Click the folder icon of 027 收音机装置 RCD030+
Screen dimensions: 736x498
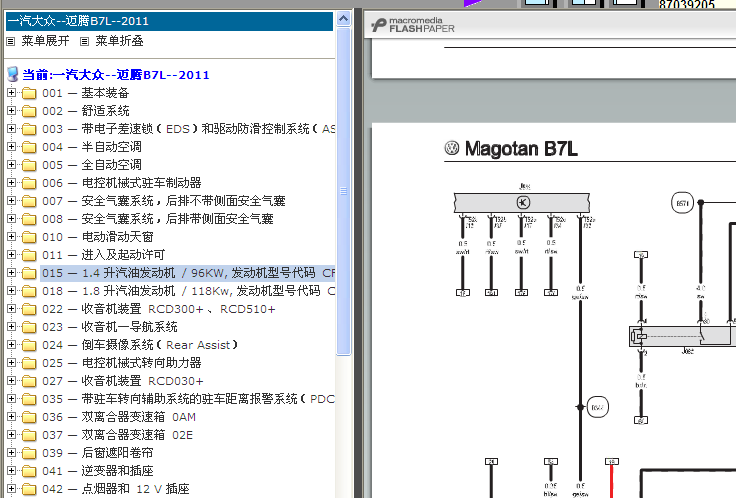coord(29,381)
